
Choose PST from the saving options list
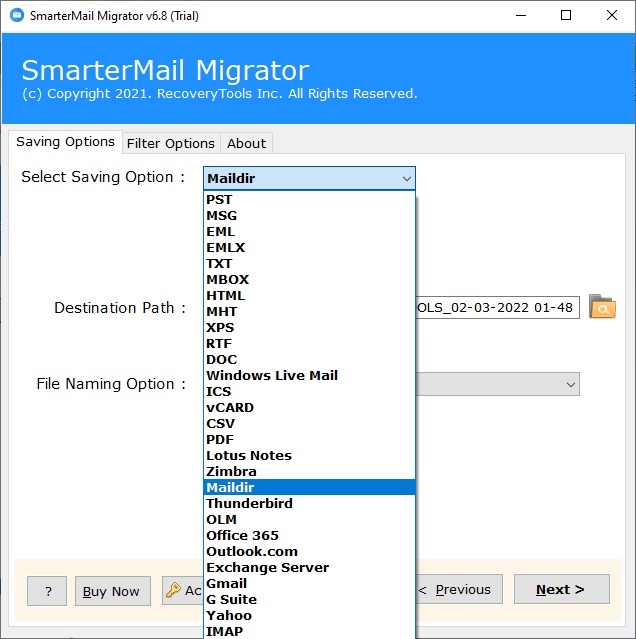pyautogui.click(x=309, y=200)
